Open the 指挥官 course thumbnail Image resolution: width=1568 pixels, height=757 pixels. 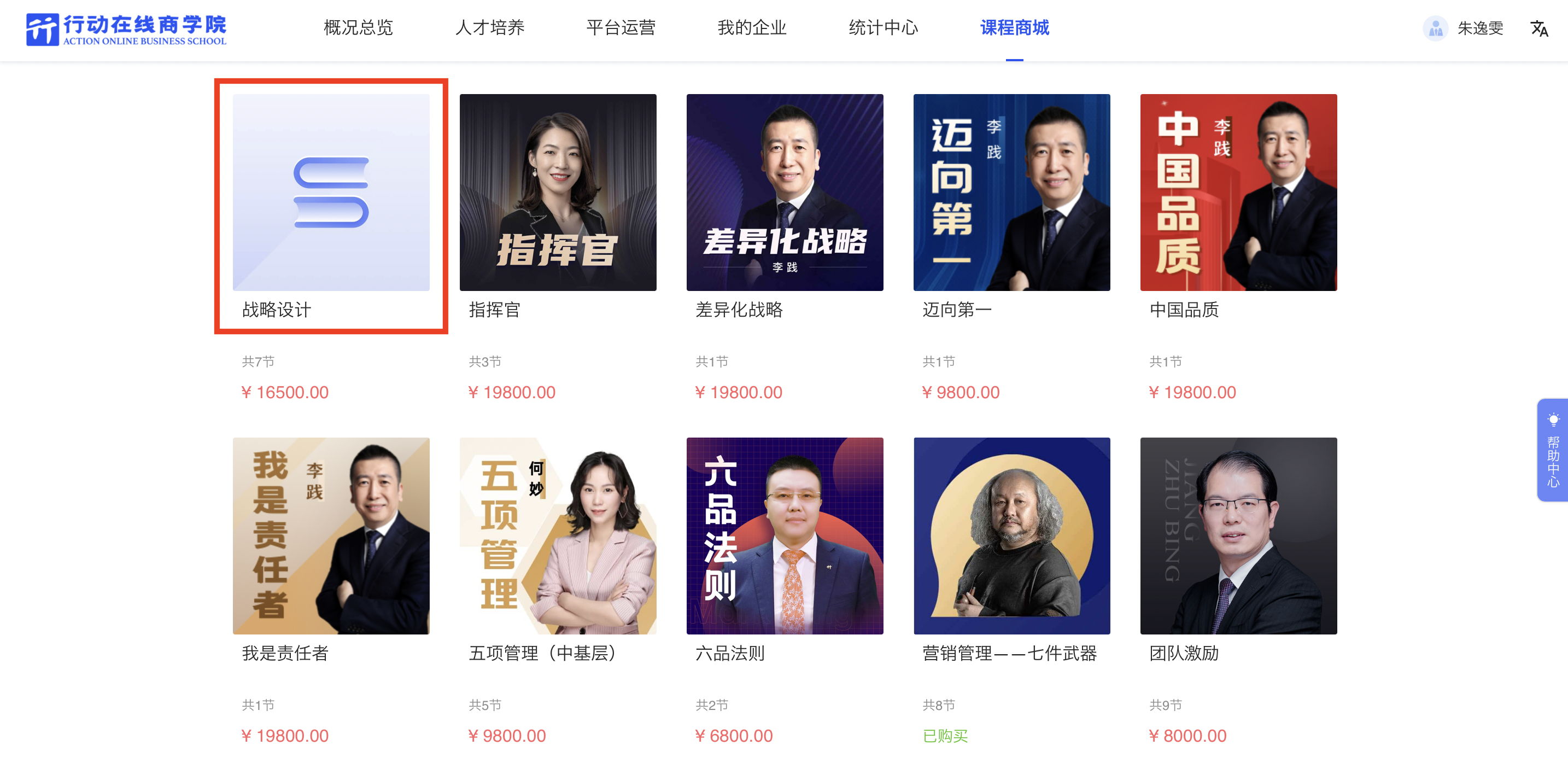click(558, 193)
